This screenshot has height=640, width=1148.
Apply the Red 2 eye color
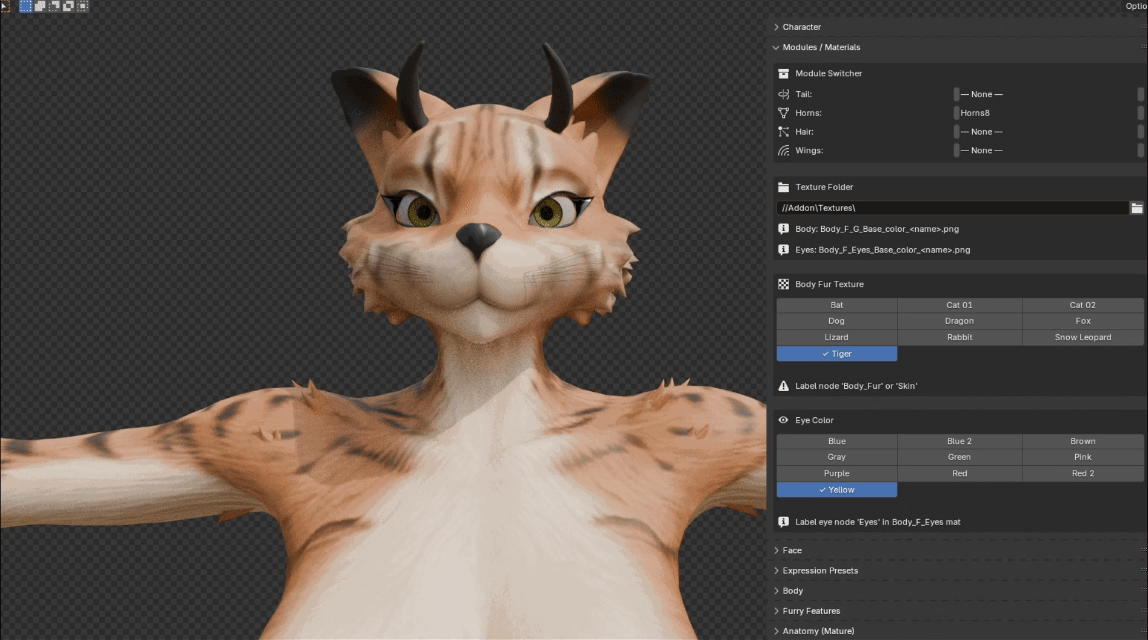[x=1083, y=474]
